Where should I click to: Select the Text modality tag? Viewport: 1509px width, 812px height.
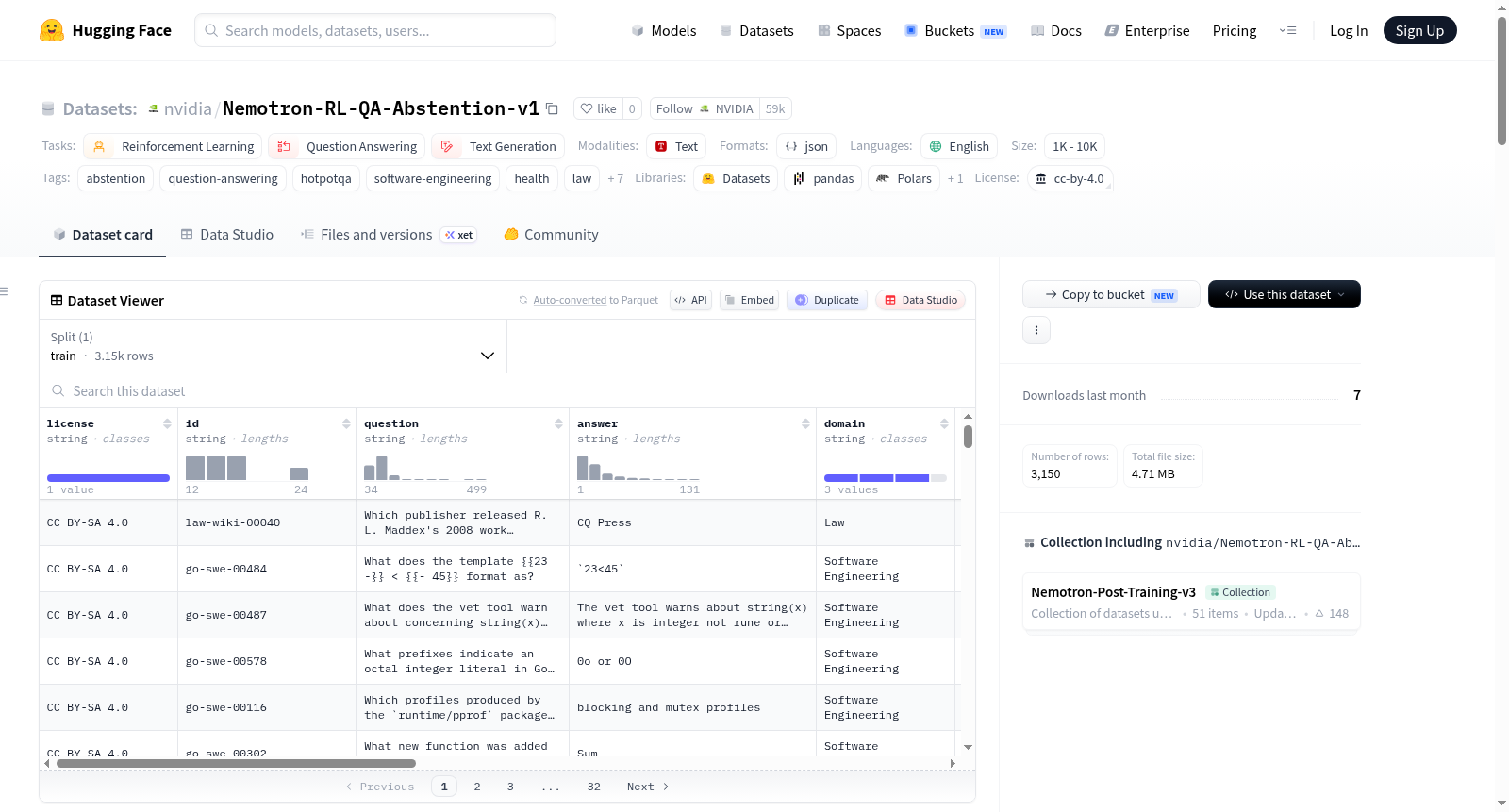click(676, 146)
